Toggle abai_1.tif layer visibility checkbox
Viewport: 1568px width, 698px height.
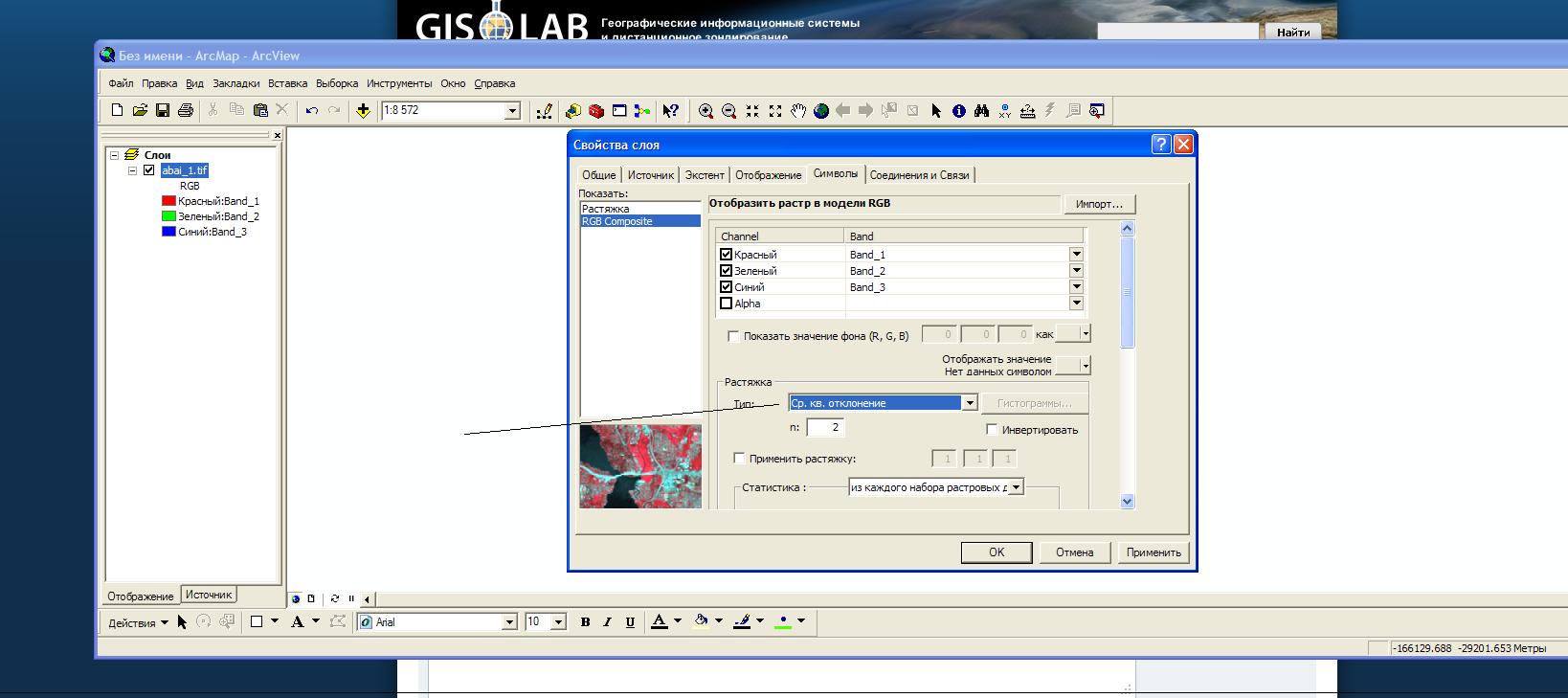coord(148,170)
